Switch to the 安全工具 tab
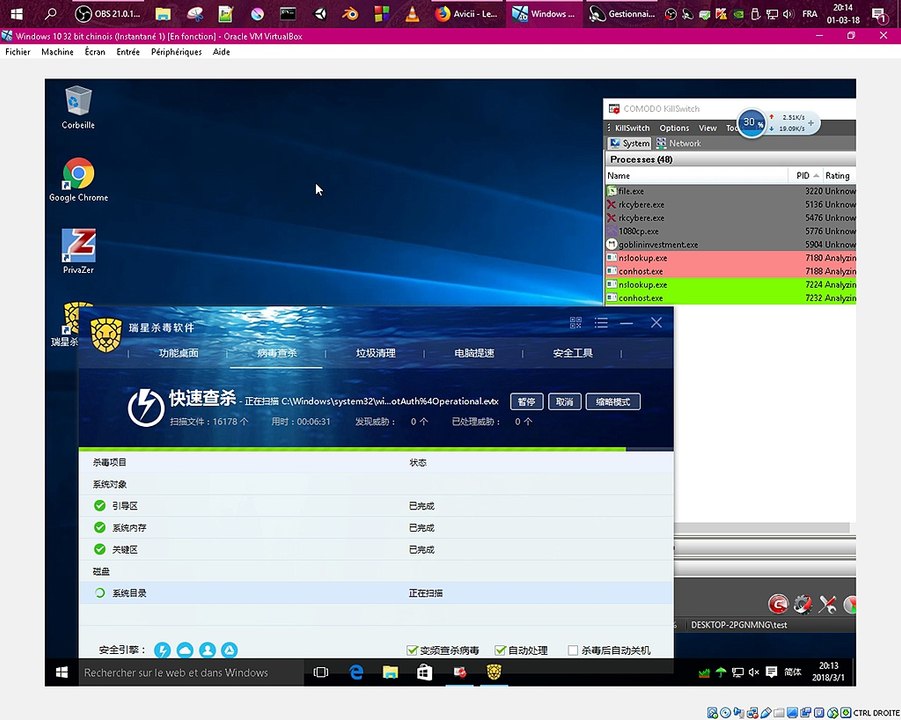The image size is (901, 720). point(572,353)
